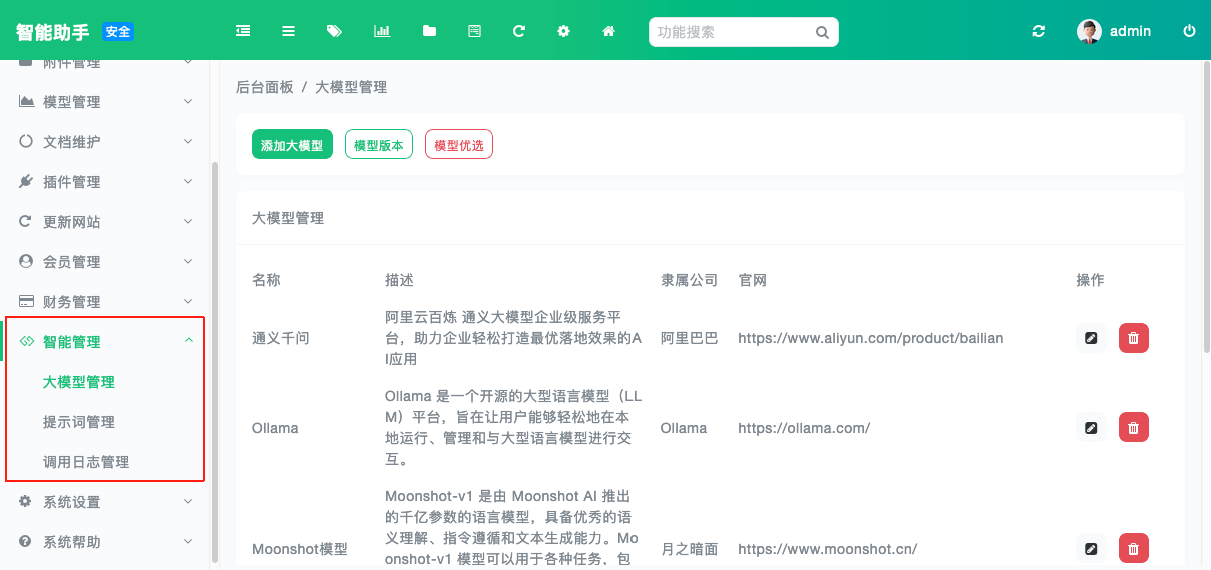Click the user icon beside 会员管理
This screenshot has height=570, width=1211.
26,262
